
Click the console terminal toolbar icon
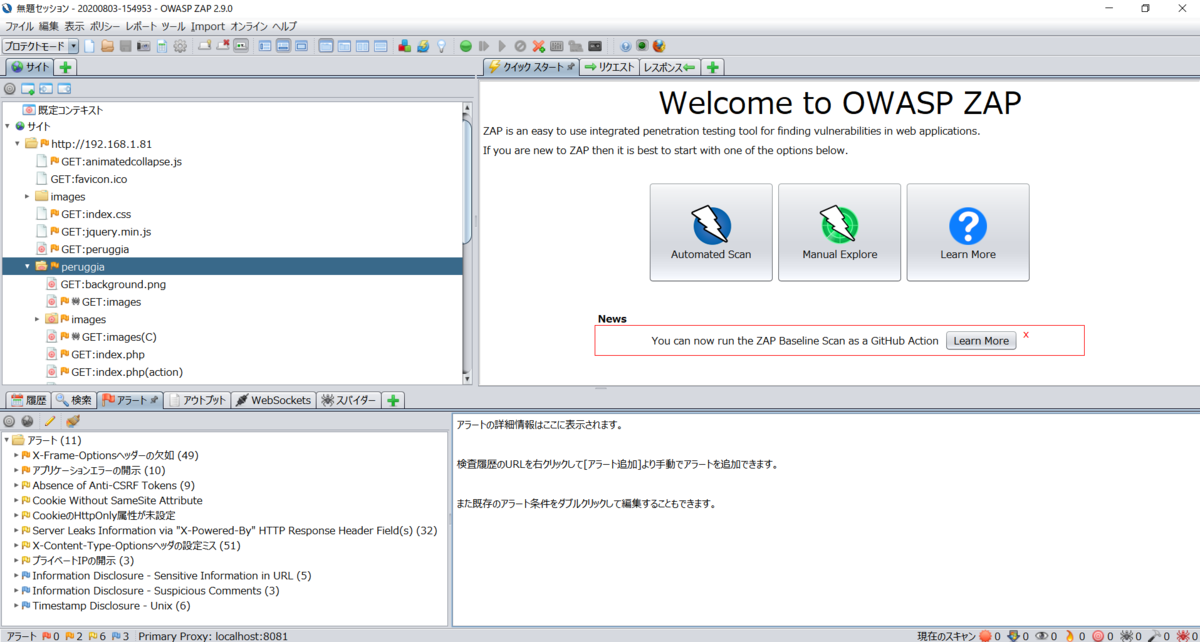[x=595, y=46]
